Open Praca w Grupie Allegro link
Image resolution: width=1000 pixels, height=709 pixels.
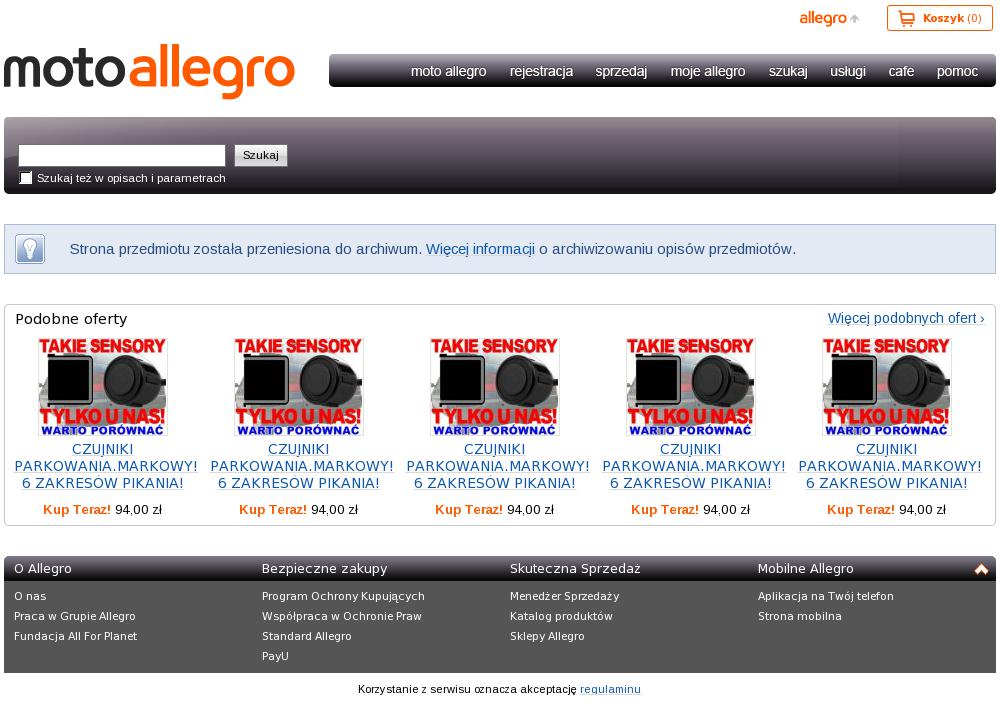pos(75,616)
